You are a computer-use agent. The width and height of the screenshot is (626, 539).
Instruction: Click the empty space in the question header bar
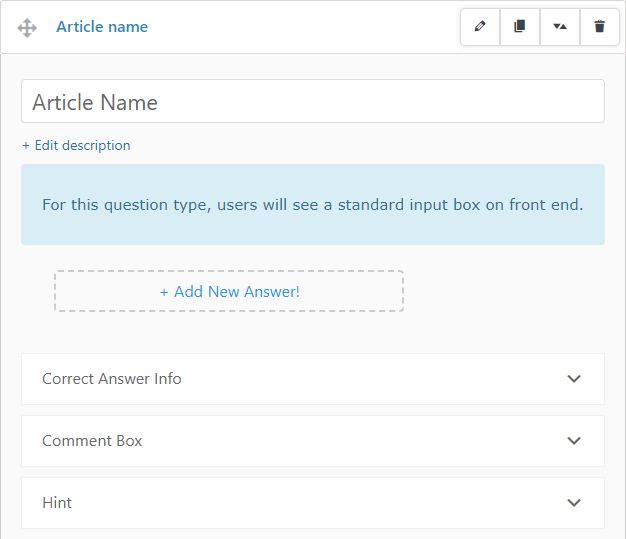pos(300,27)
